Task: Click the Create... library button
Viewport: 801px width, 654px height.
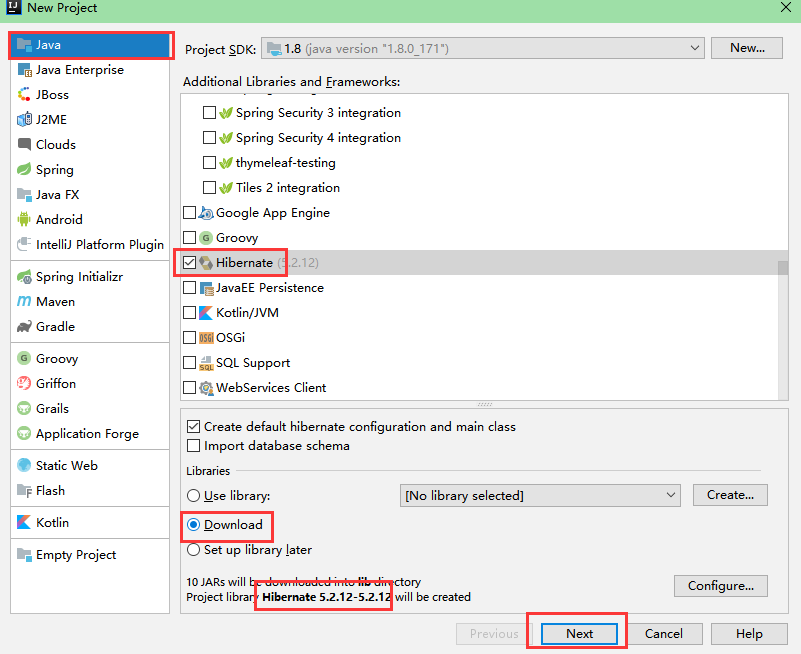Action: point(730,495)
